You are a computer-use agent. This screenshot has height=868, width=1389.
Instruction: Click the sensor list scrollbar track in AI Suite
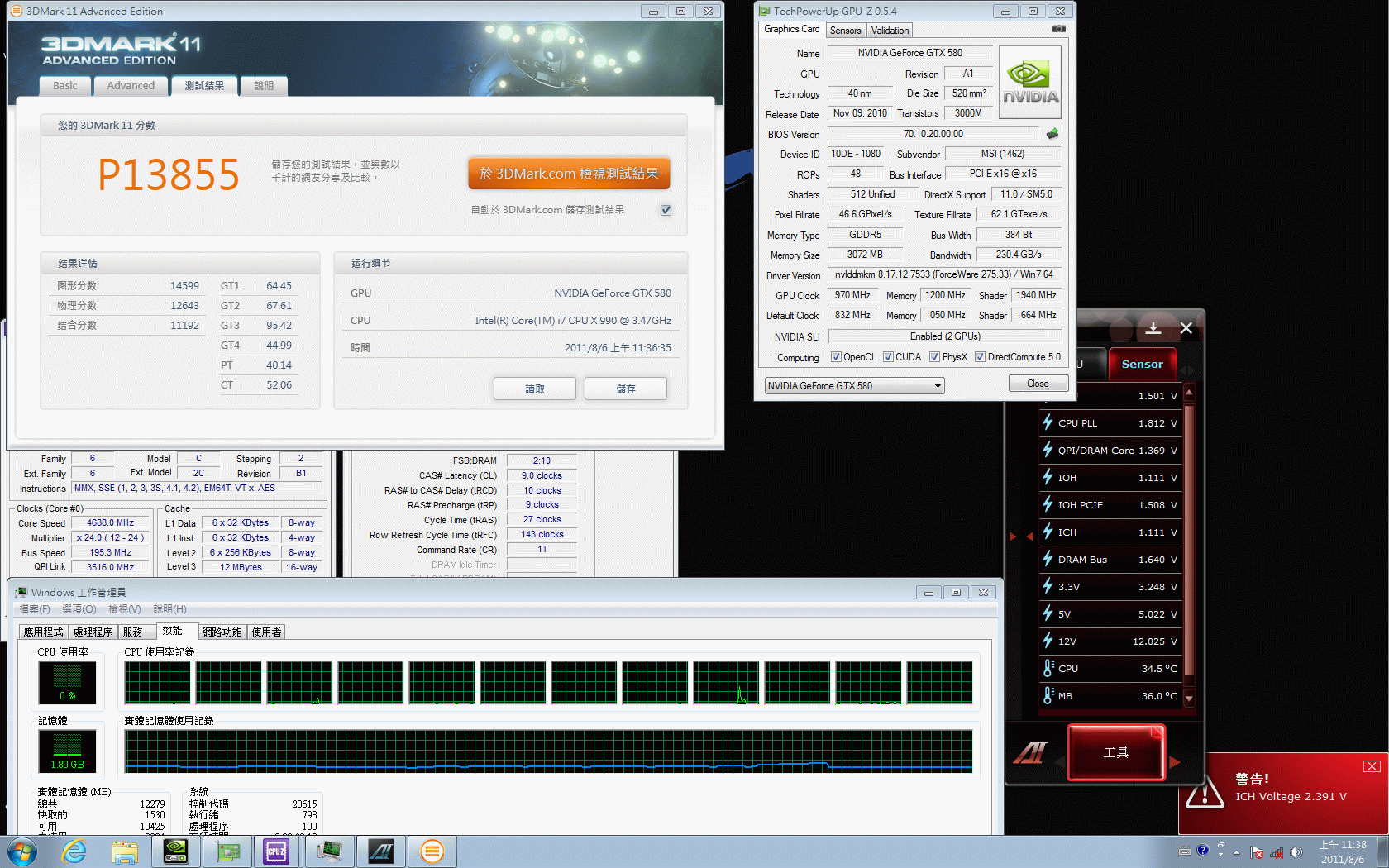click(1189, 546)
